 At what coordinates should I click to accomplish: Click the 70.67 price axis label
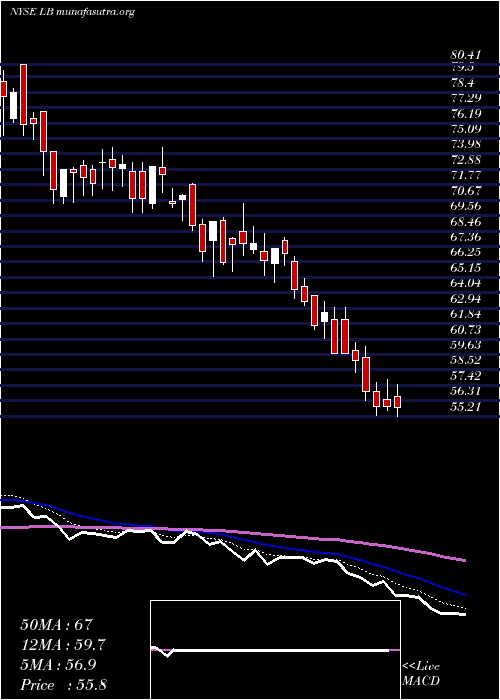pyautogui.click(x=466, y=191)
